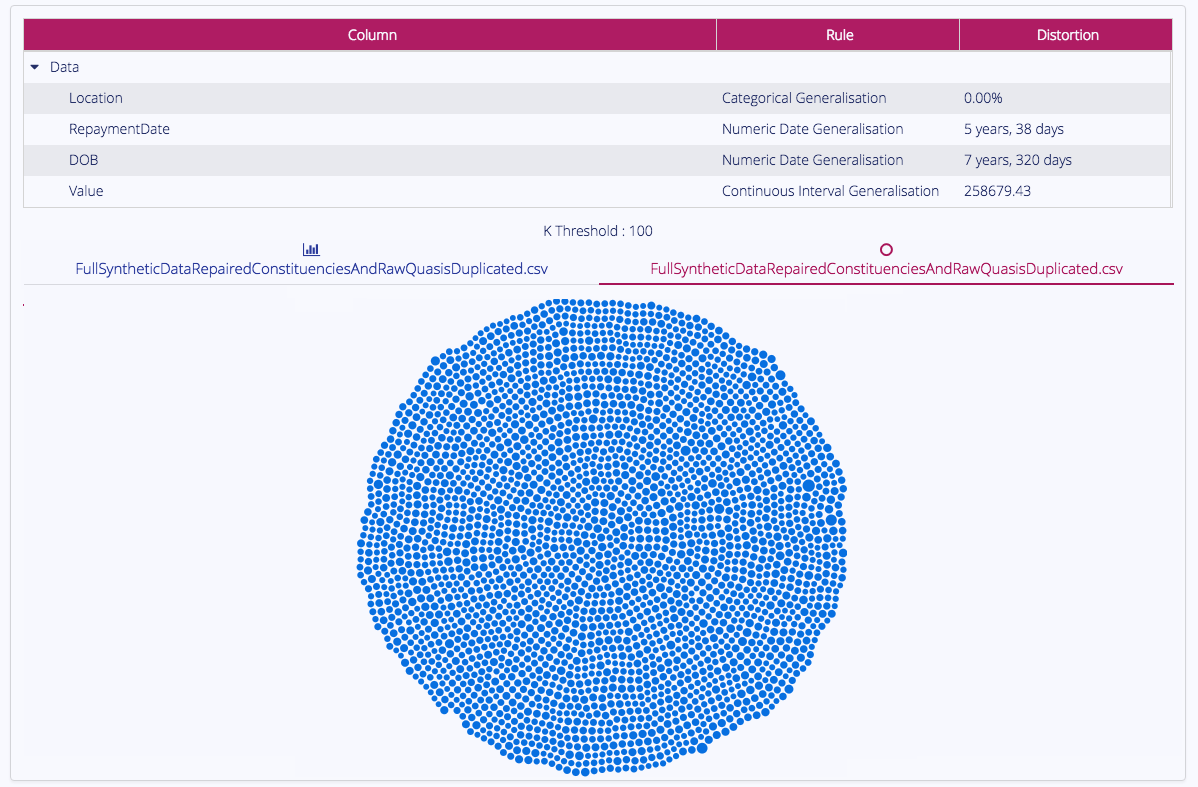This screenshot has width=1198, height=787.
Task: Click the 0.00% distortion value
Action: click(x=983, y=98)
